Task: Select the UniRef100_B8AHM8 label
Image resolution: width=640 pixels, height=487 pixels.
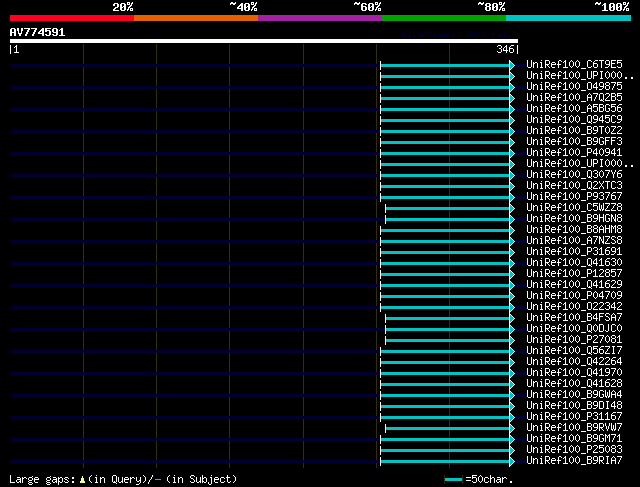Action: (574, 230)
